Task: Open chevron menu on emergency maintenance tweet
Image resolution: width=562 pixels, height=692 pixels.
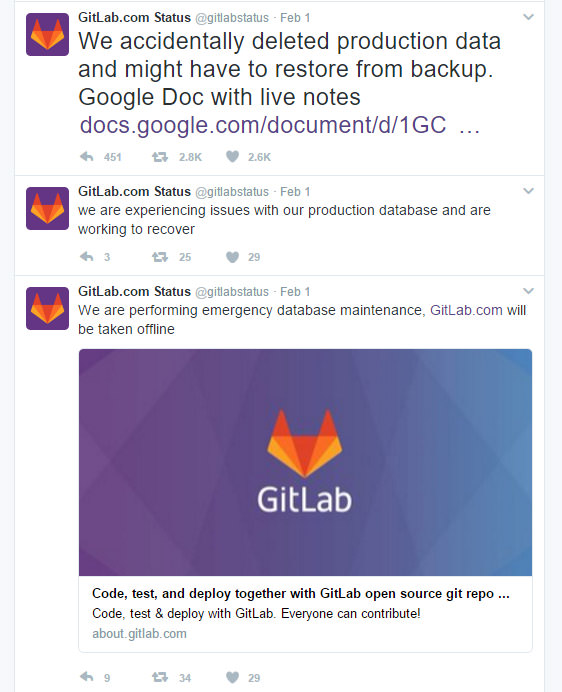Action: coord(528,291)
